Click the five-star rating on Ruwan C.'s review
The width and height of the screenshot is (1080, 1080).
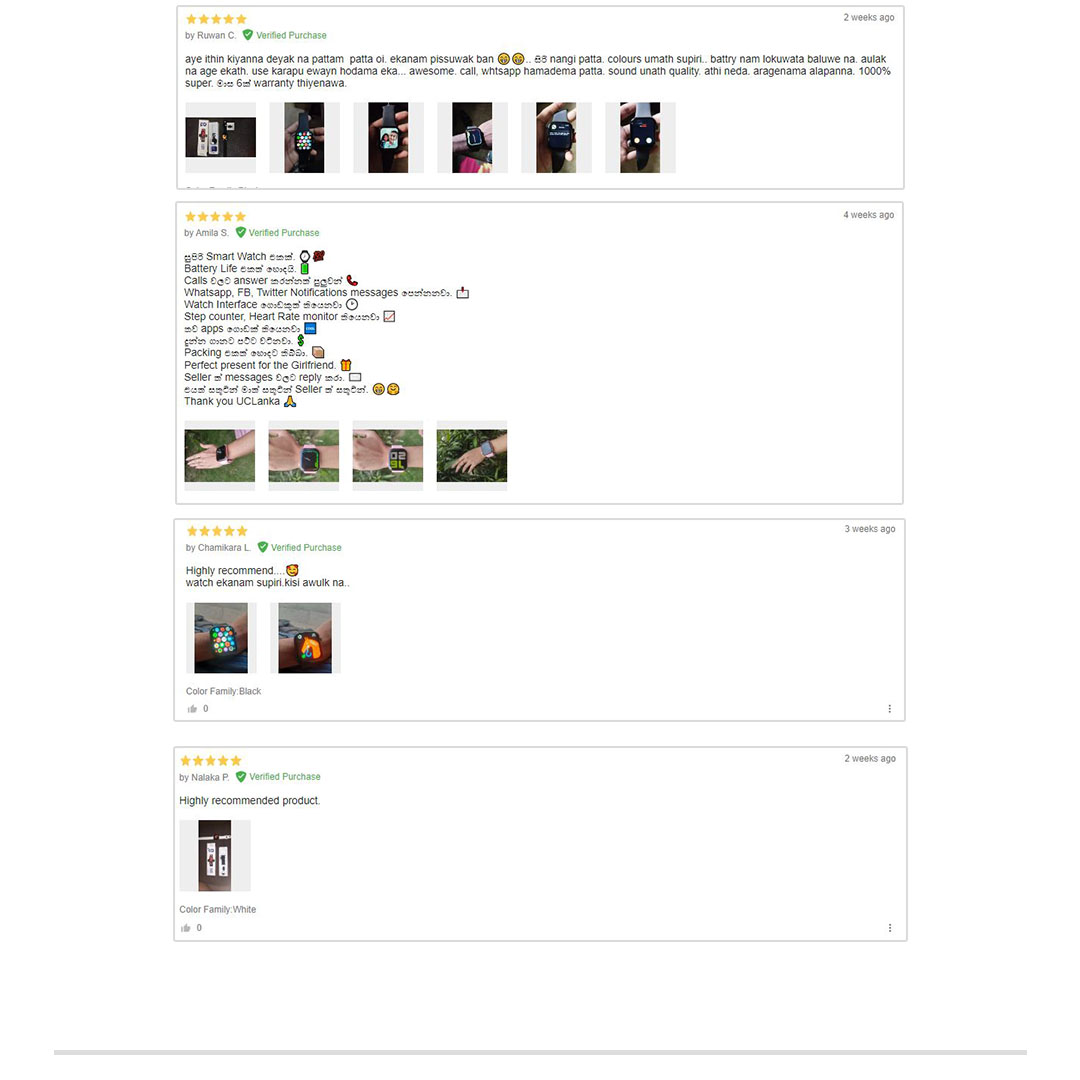pos(216,19)
